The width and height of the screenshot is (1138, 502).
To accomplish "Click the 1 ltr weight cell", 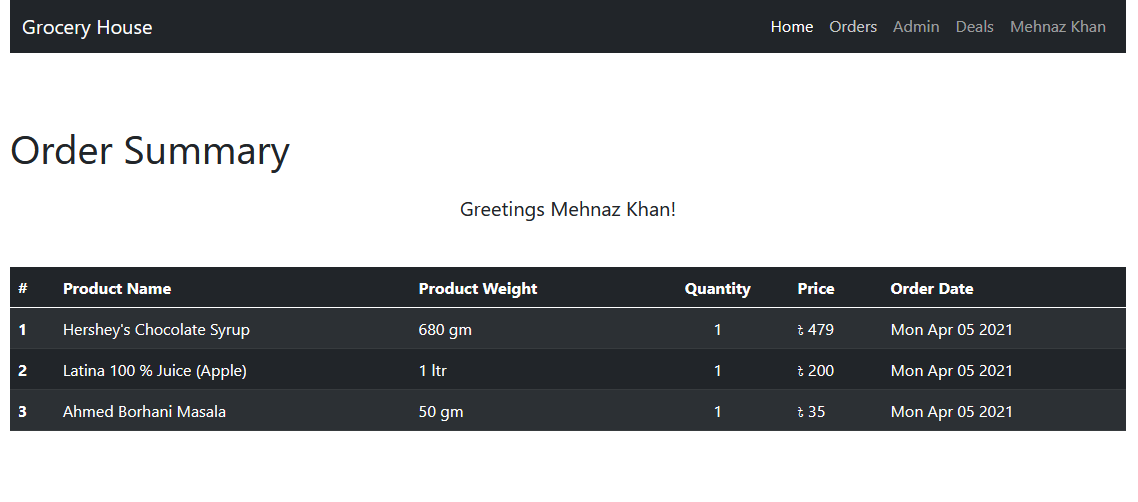I will pyautogui.click(x=432, y=371).
